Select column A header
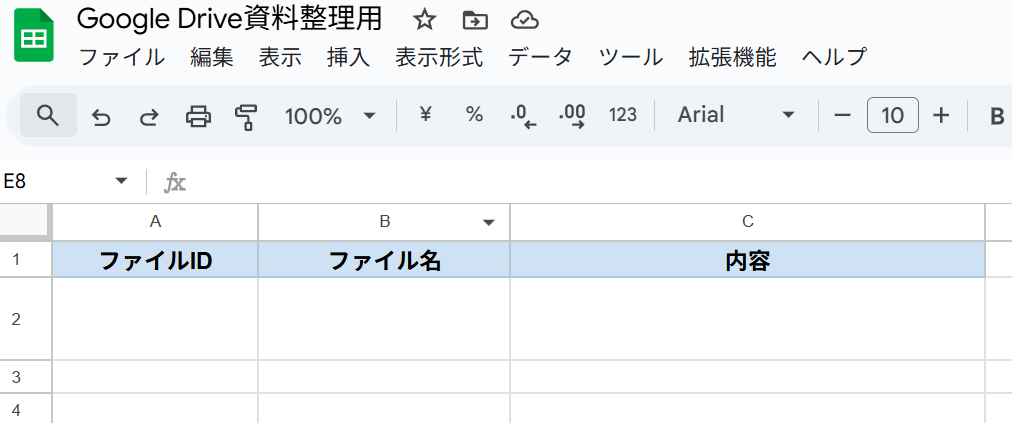This screenshot has height=423, width=1012. coord(155,222)
